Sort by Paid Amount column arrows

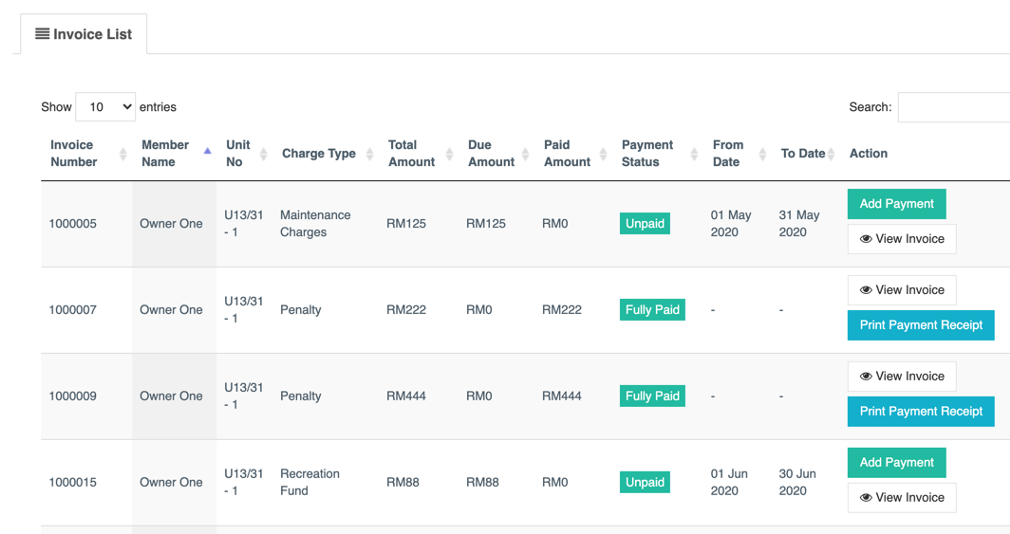(x=604, y=154)
